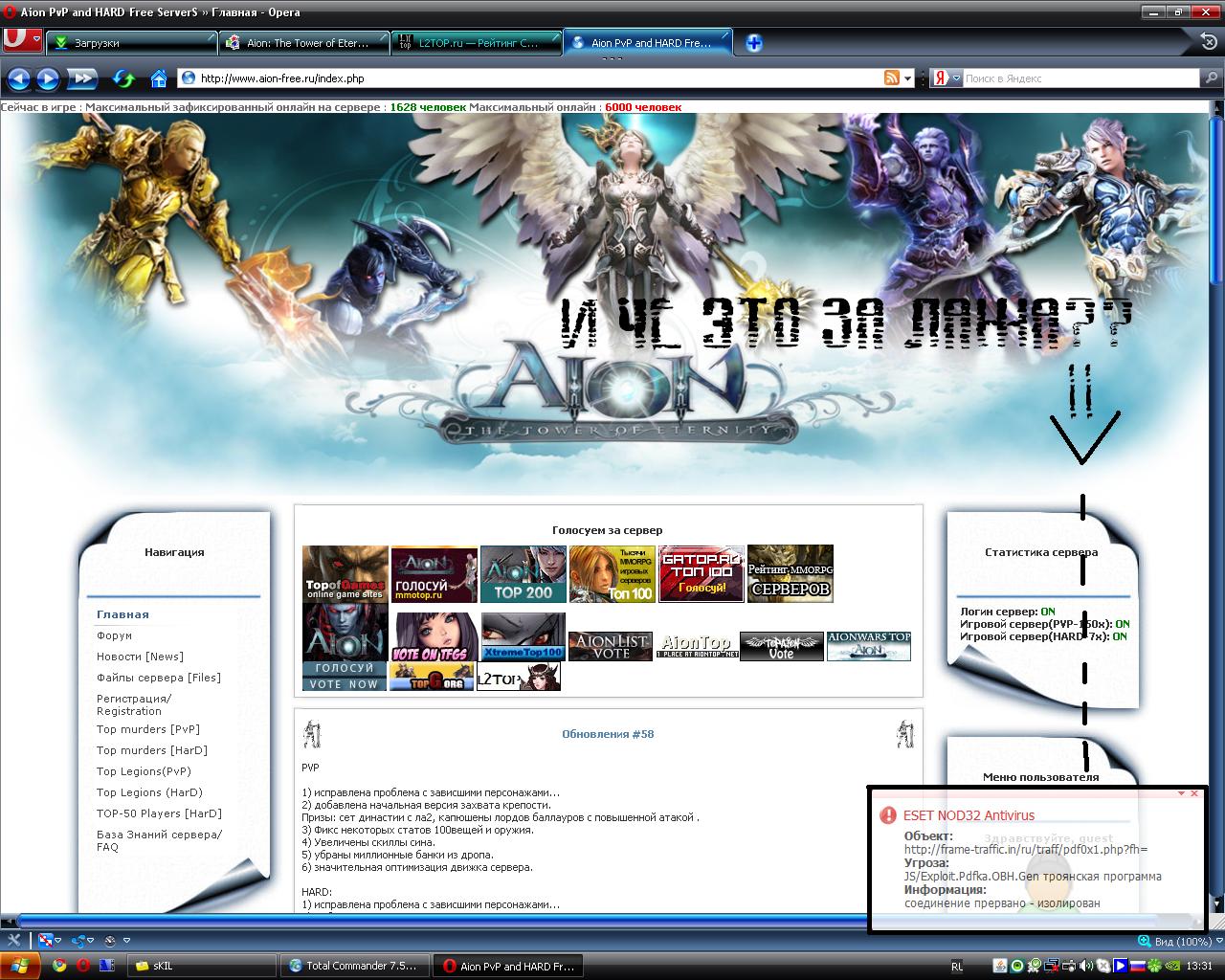
Task: Launch Chrome from the quick launch bar
Action: (x=60, y=966)
